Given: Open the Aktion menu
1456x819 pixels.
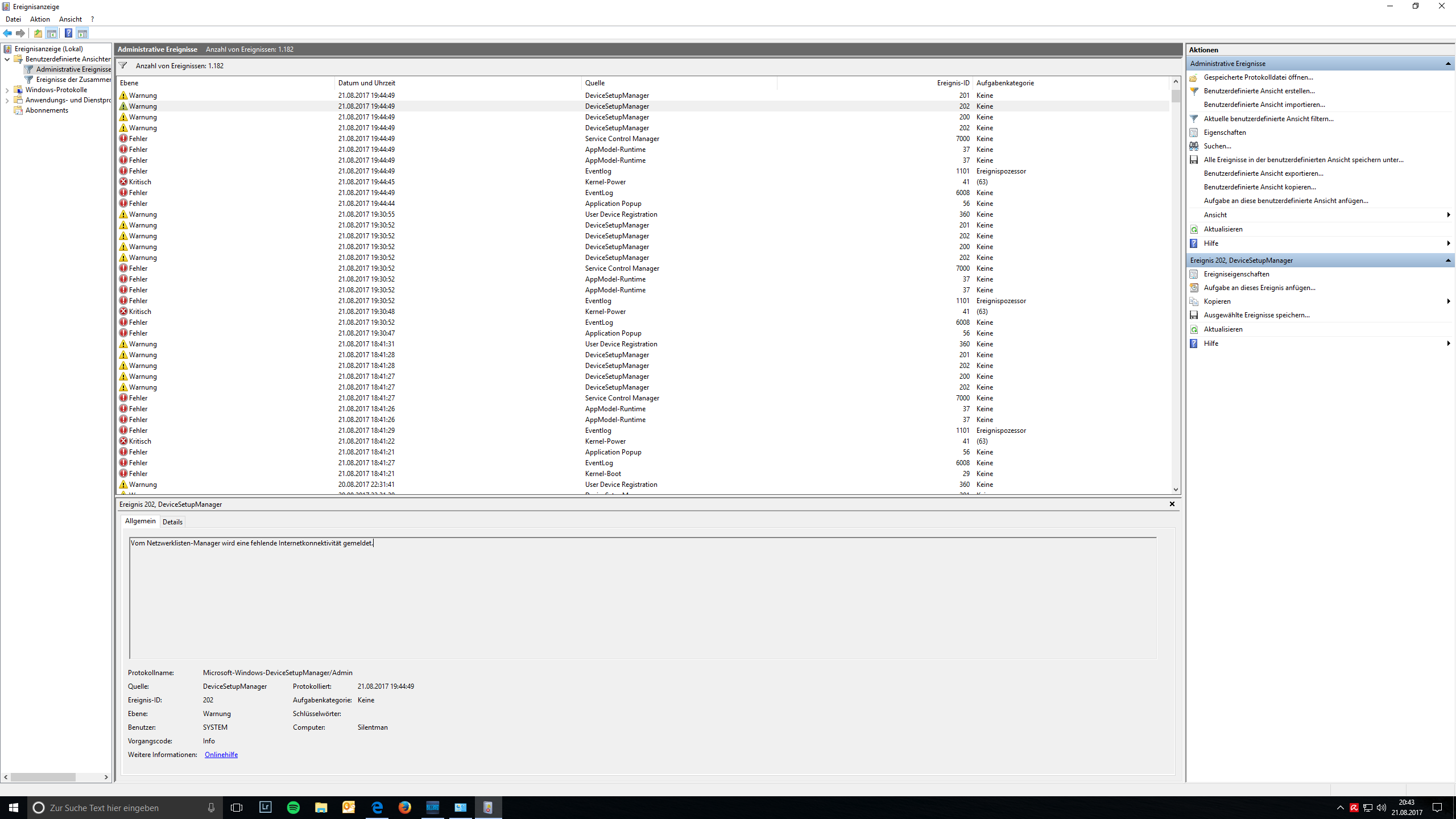Looking at the screenshot, I should tap(40, 19).
